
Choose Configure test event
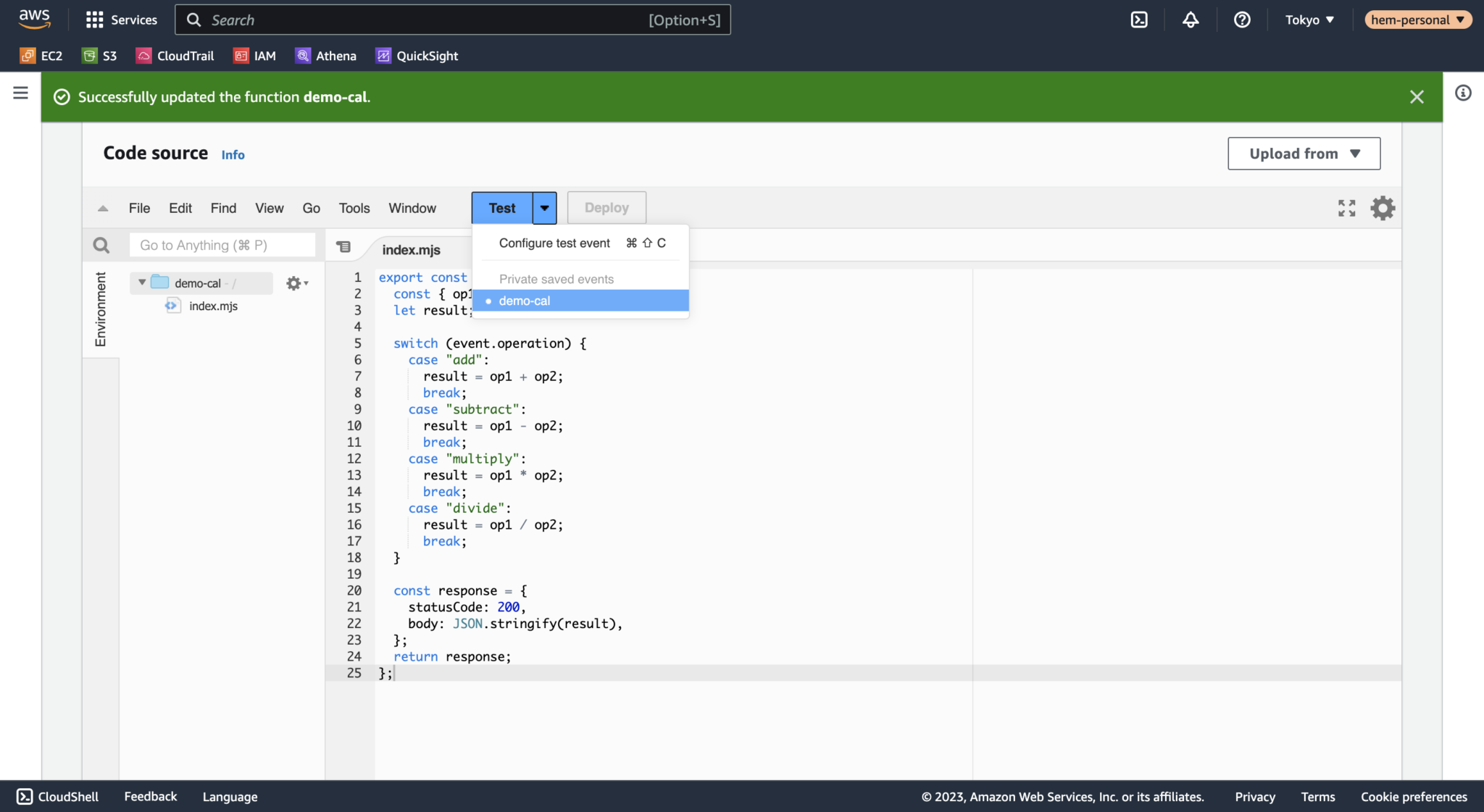coord(580,243)
